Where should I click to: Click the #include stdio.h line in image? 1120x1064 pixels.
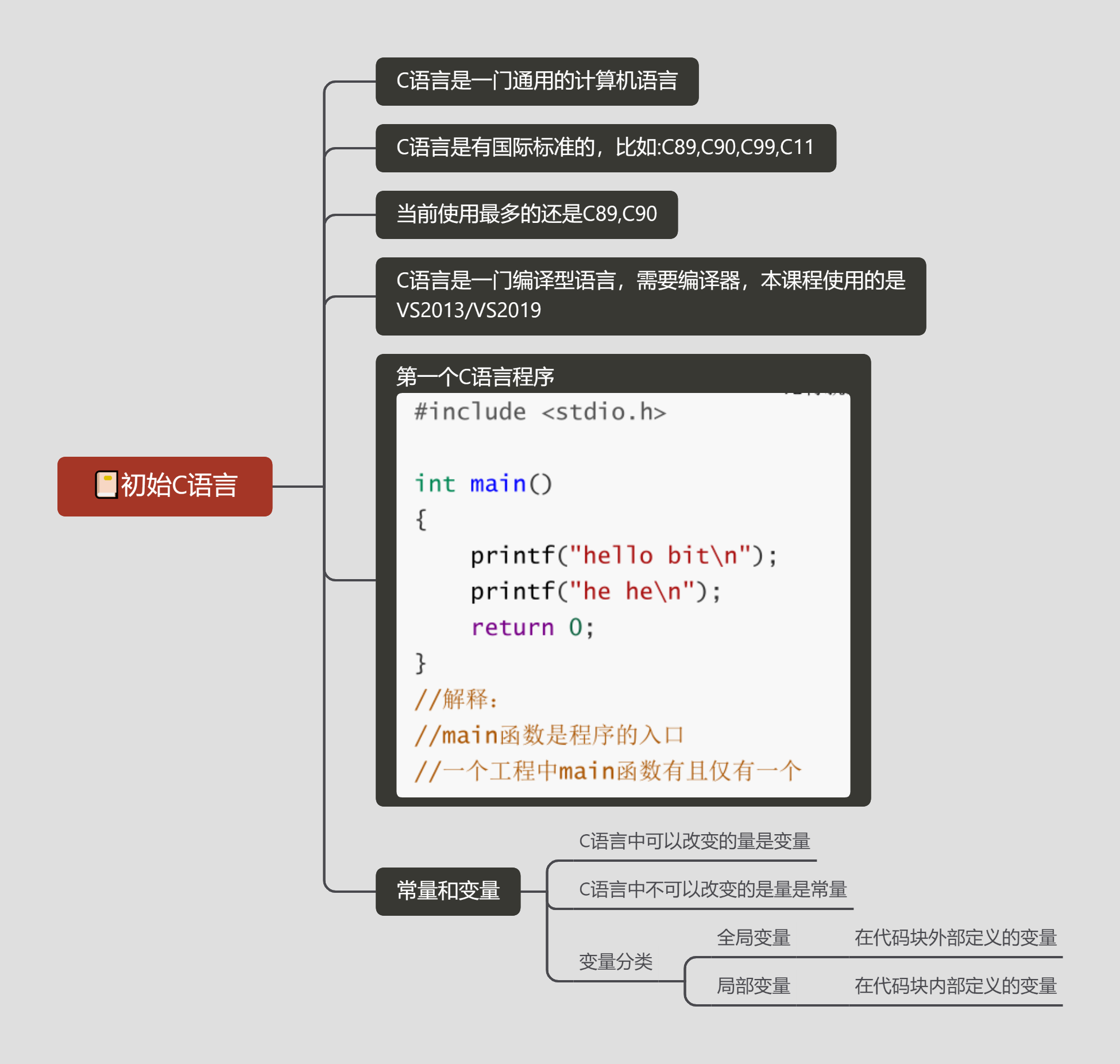pyautogui.click(x=540, y=412)
